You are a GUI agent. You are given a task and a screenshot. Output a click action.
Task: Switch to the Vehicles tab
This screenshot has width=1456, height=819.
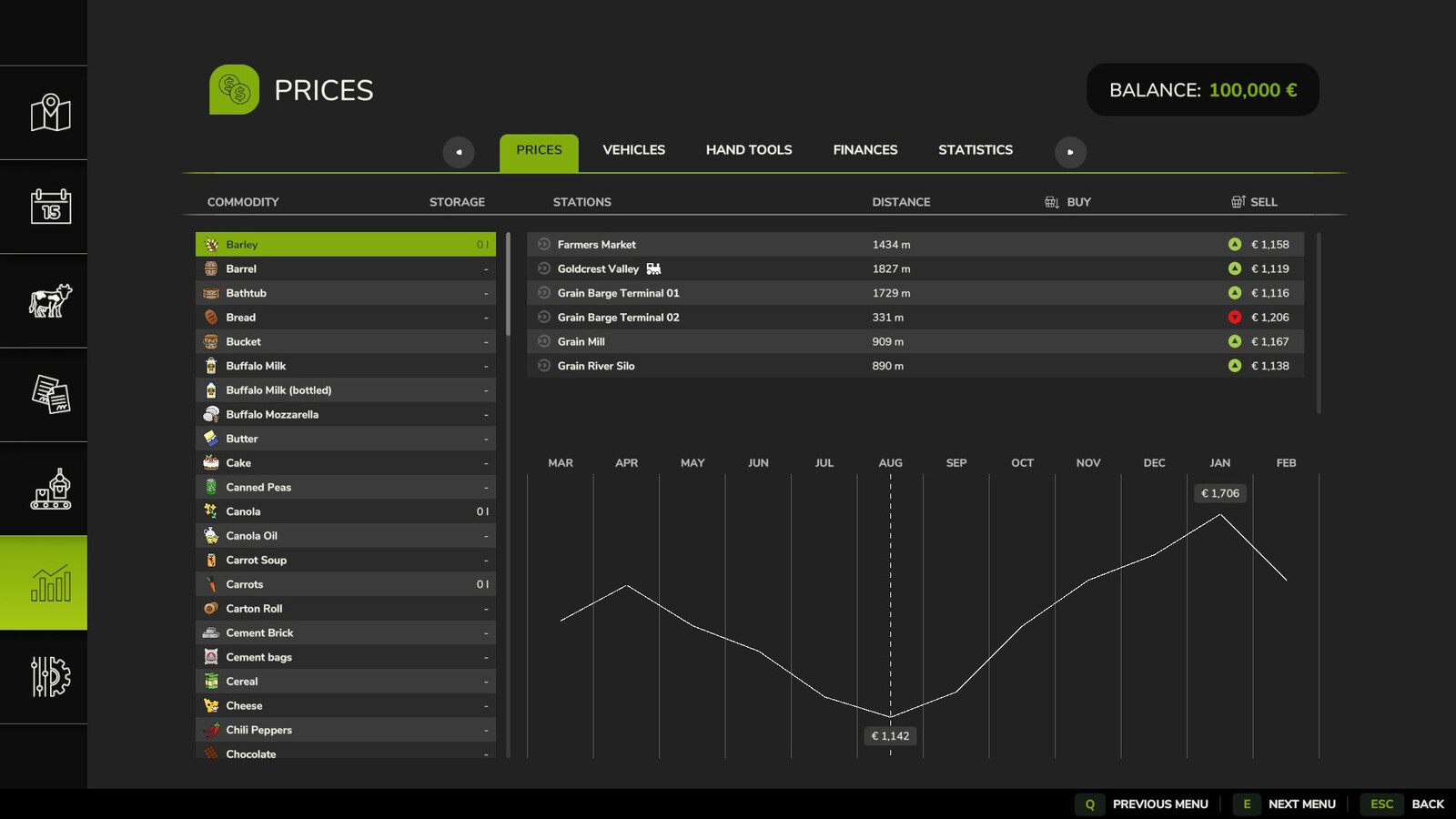tap(633, 150)
